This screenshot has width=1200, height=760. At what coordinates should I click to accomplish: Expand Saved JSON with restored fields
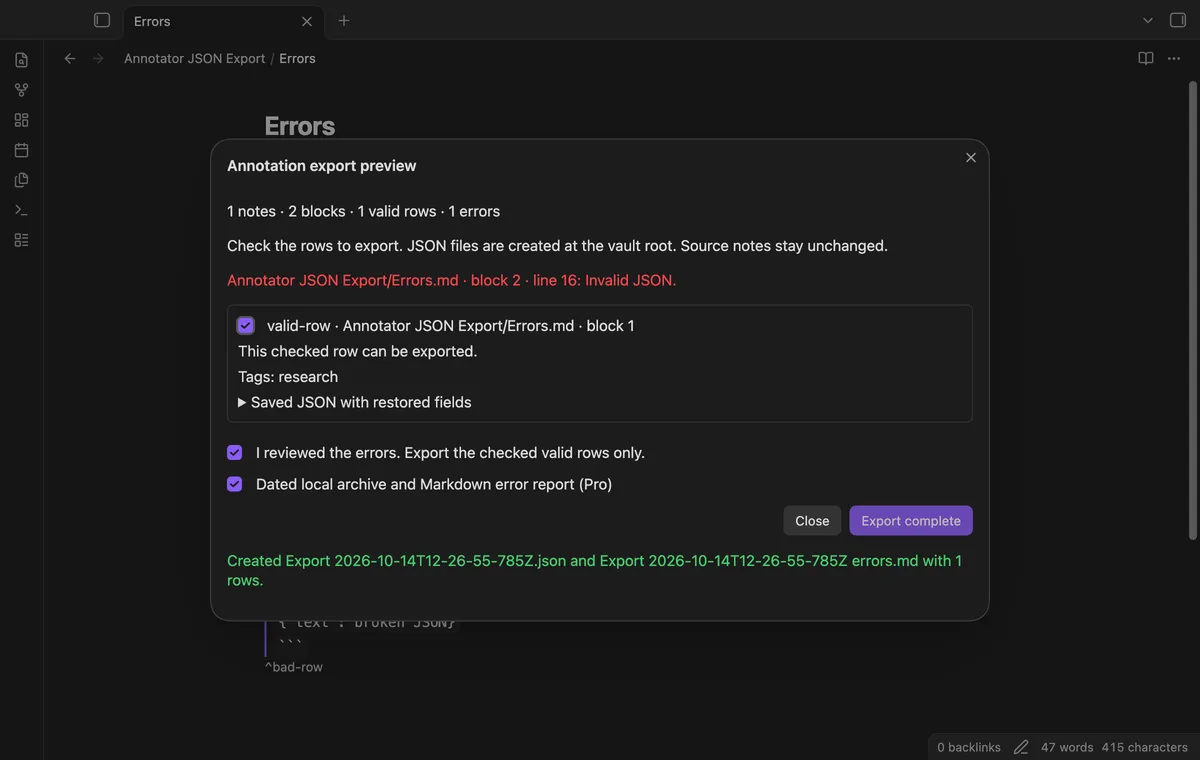(355, 402)
